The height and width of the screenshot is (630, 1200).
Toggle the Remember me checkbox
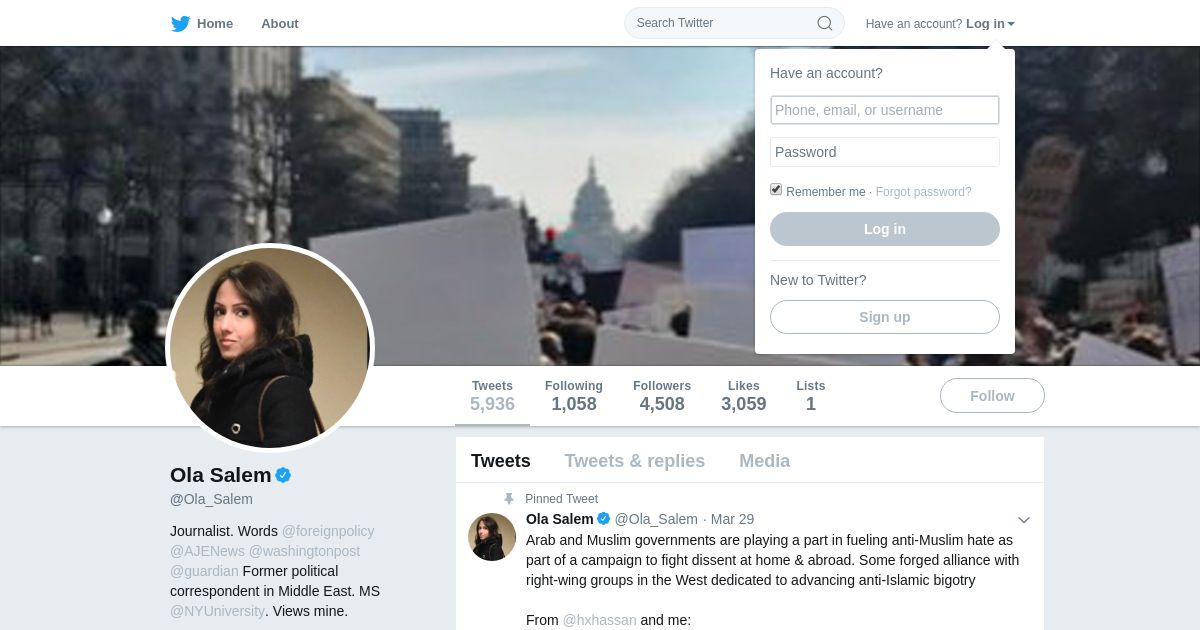(776, 190)
